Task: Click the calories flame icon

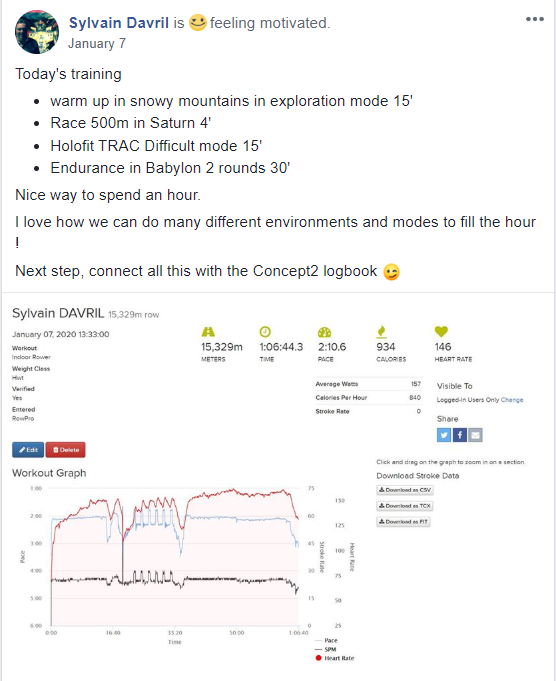Action: coord(381,332)
